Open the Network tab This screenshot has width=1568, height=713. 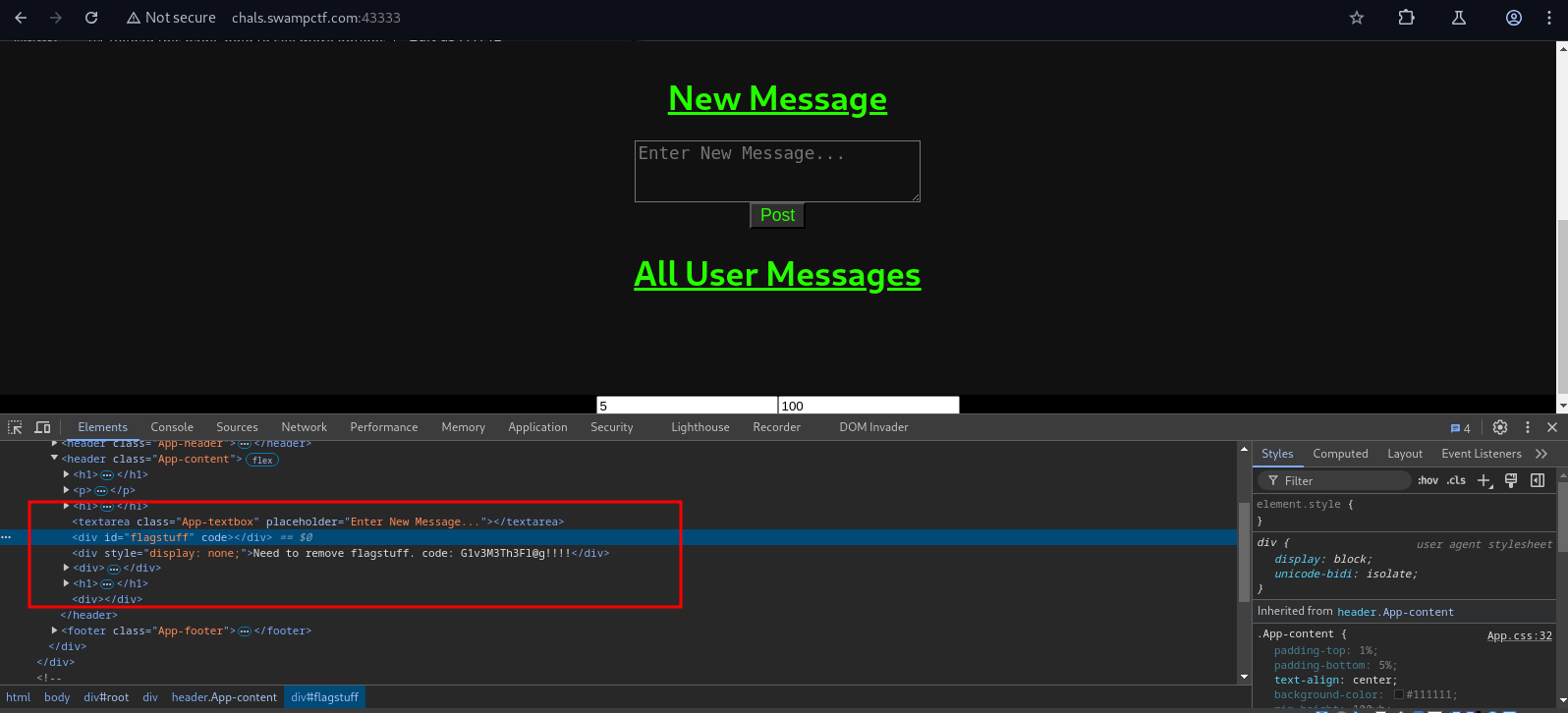coord(304,427)
